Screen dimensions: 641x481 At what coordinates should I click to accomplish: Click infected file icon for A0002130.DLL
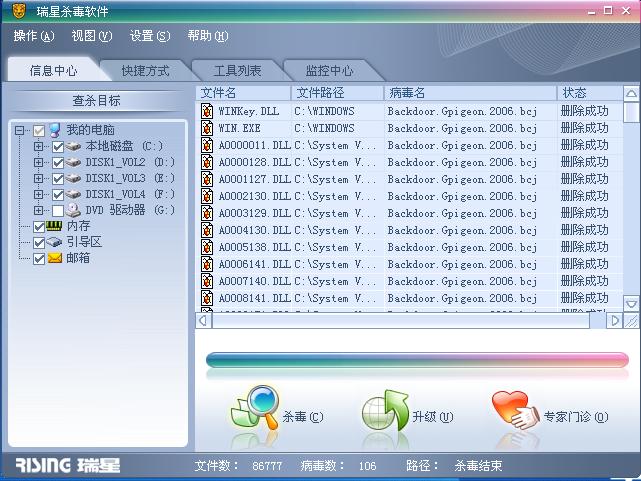point(207,196)
